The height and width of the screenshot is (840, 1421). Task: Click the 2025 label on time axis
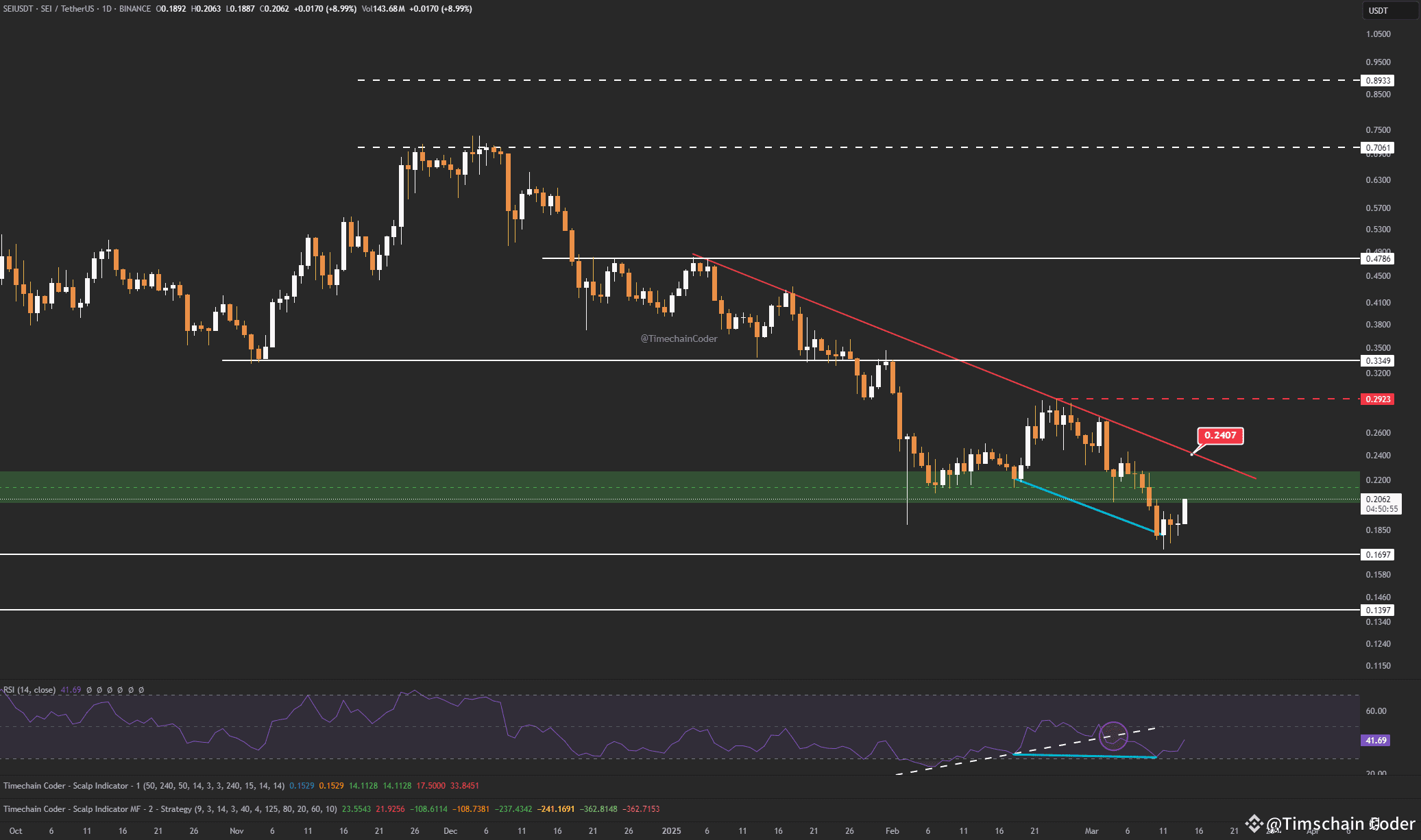coord(672,831)
